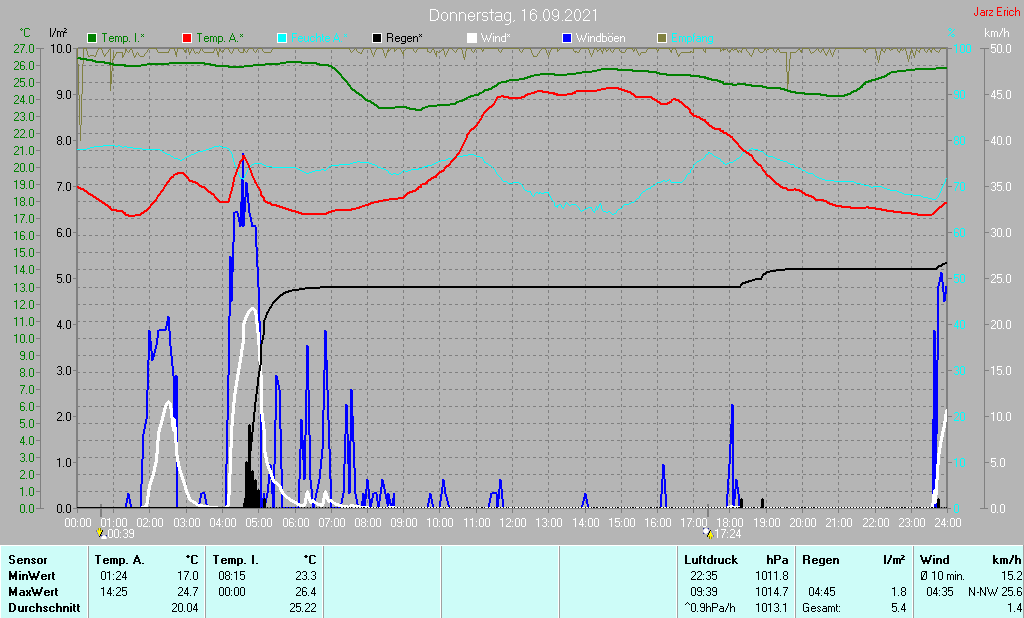
Task: Click the blue Windböen legend swatch
Action: tap(567, 38)
